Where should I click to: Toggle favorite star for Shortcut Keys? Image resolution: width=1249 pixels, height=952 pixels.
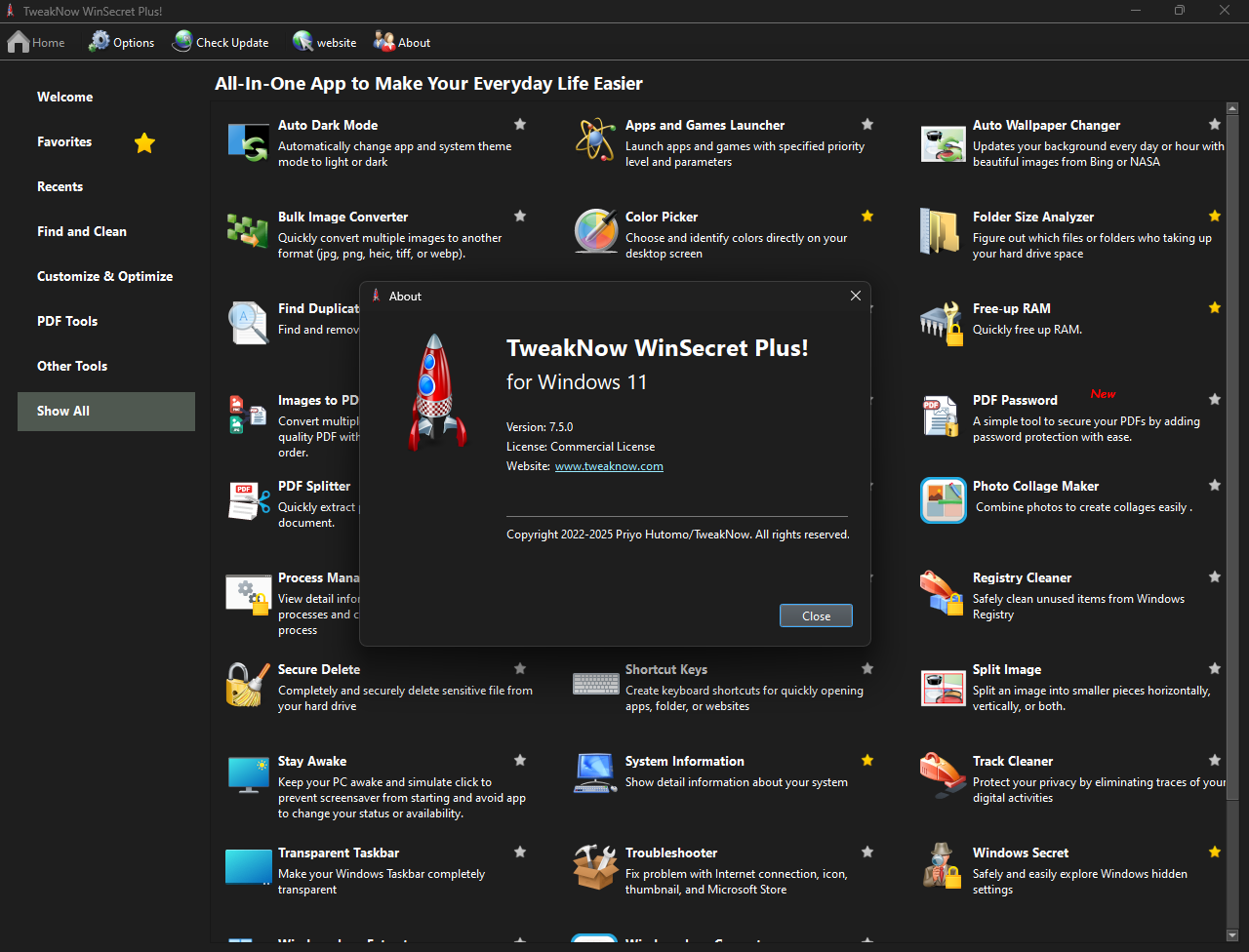(867, 668)
